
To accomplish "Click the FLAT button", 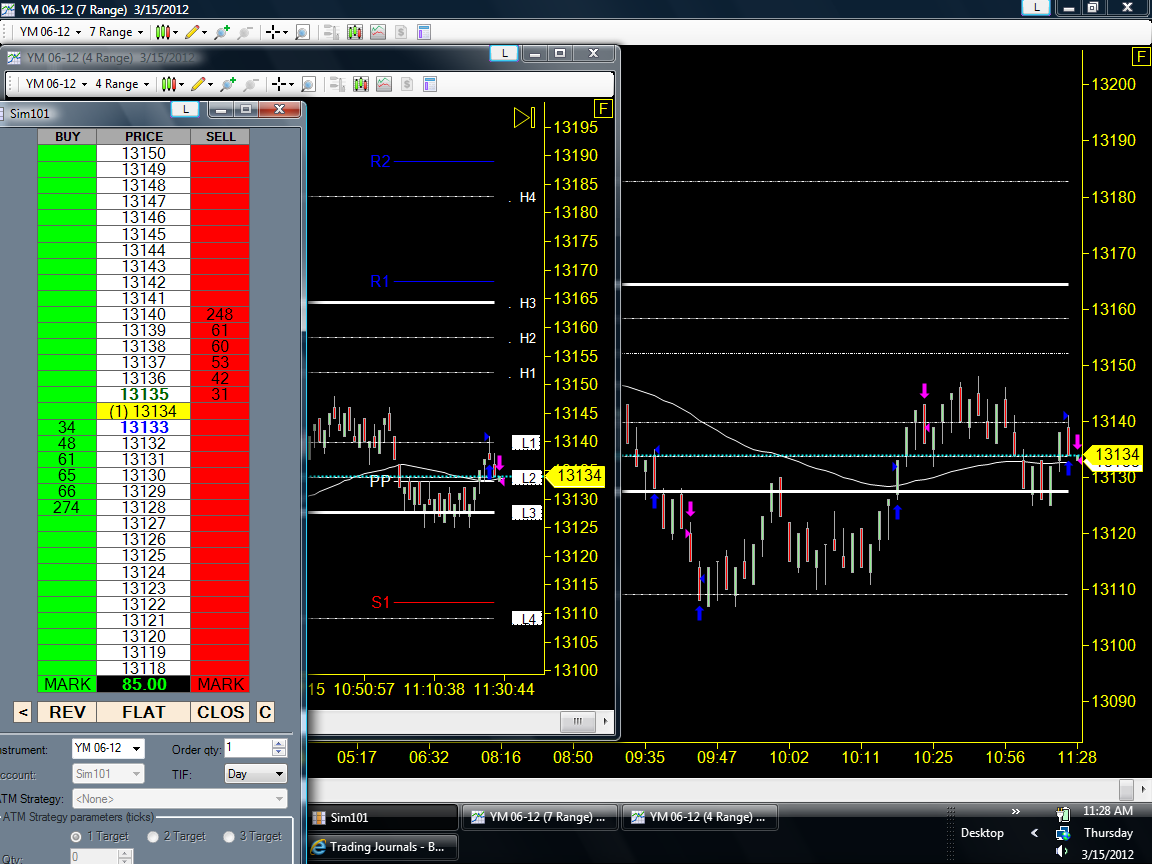I will coord(143,712).
